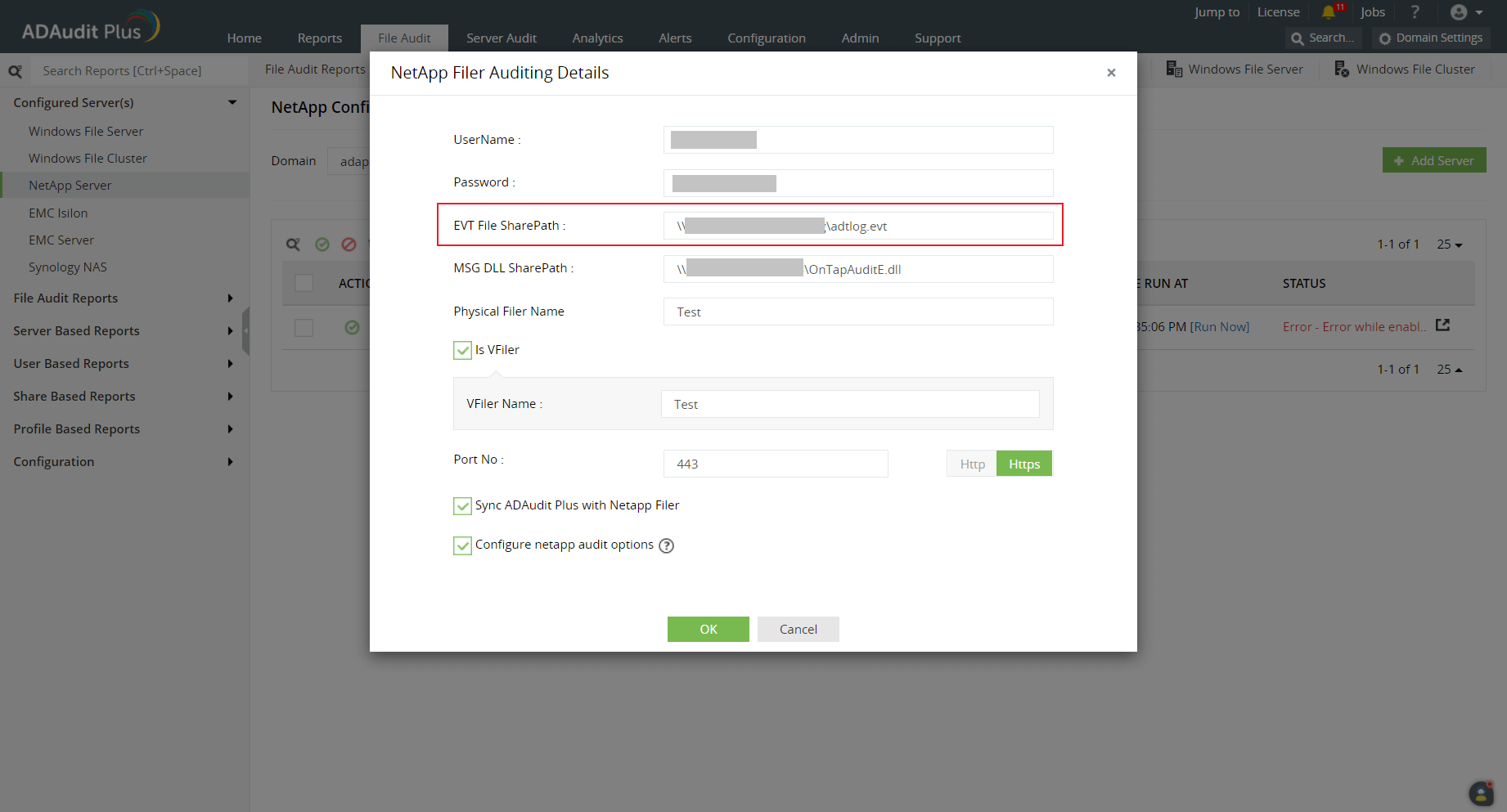Expand Share Based Reports section
Viewport: 1507px width, 812px height.
click(123, 397)
